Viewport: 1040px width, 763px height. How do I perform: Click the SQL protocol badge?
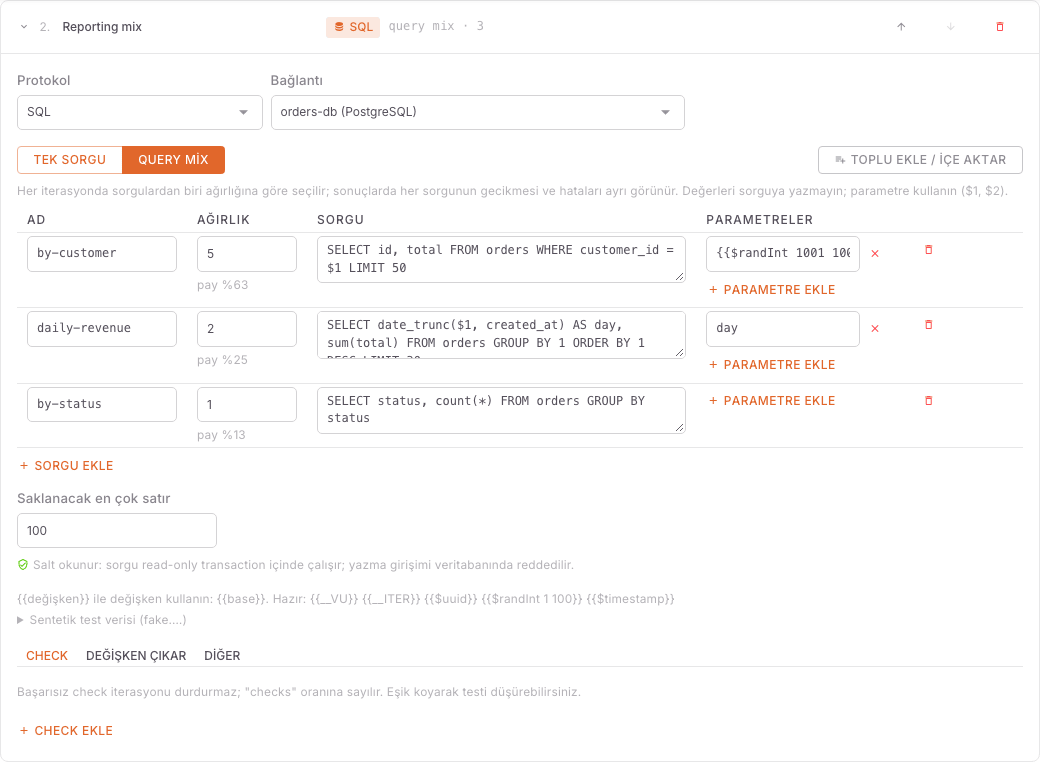pyautogui.click(x=353, y=27)
